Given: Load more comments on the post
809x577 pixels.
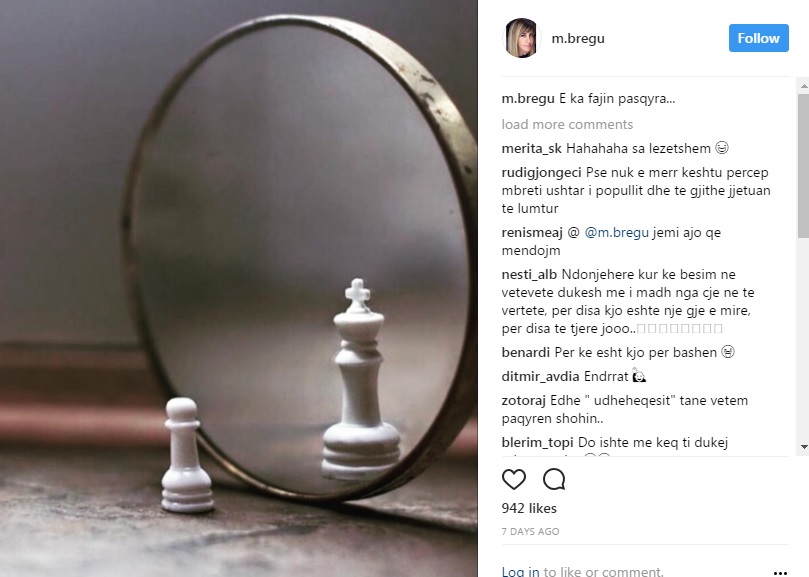Looking at the screenshot, I should click(567, 124).
